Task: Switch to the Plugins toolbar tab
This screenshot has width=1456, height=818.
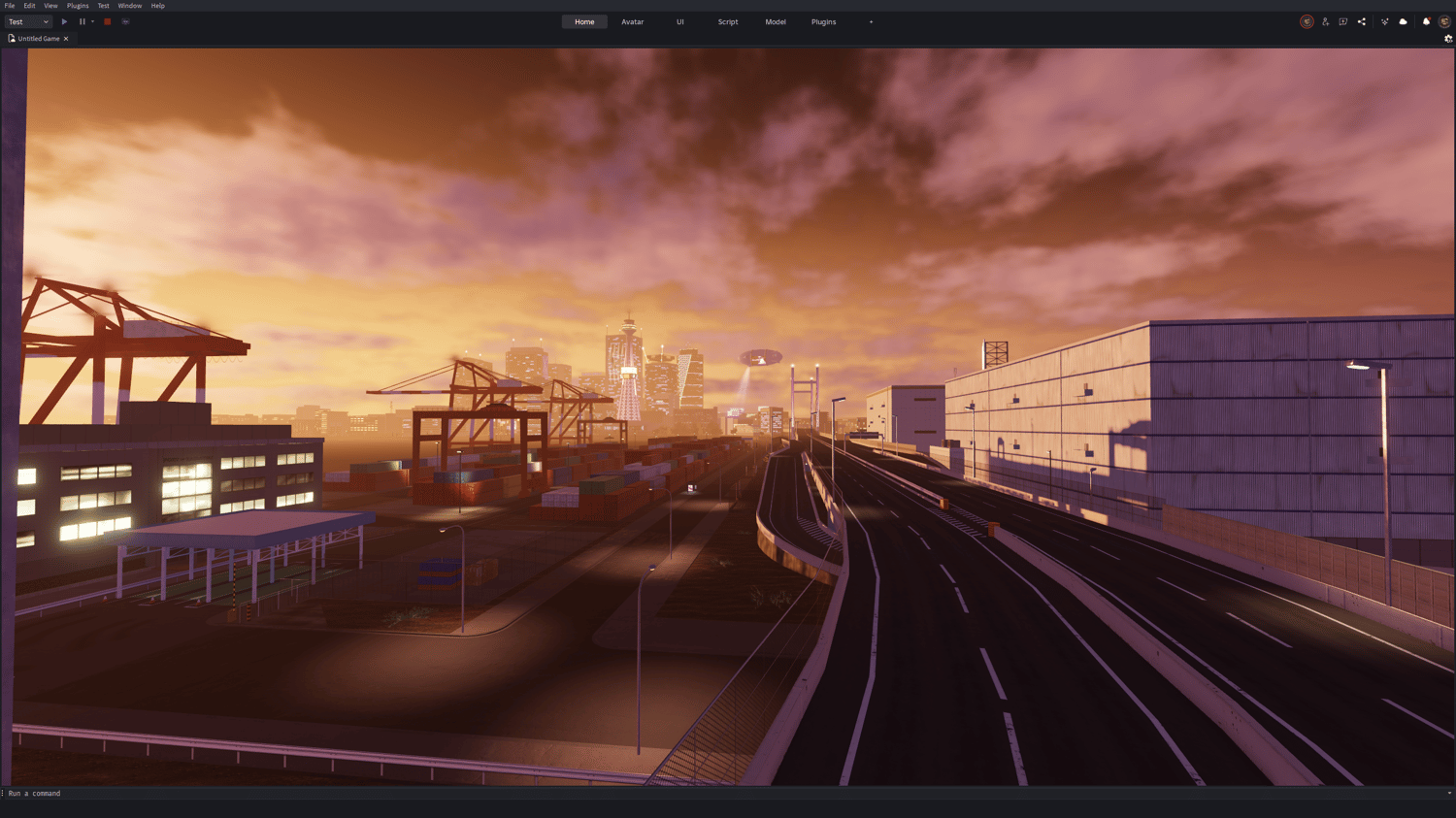Action: click(824, 21)
